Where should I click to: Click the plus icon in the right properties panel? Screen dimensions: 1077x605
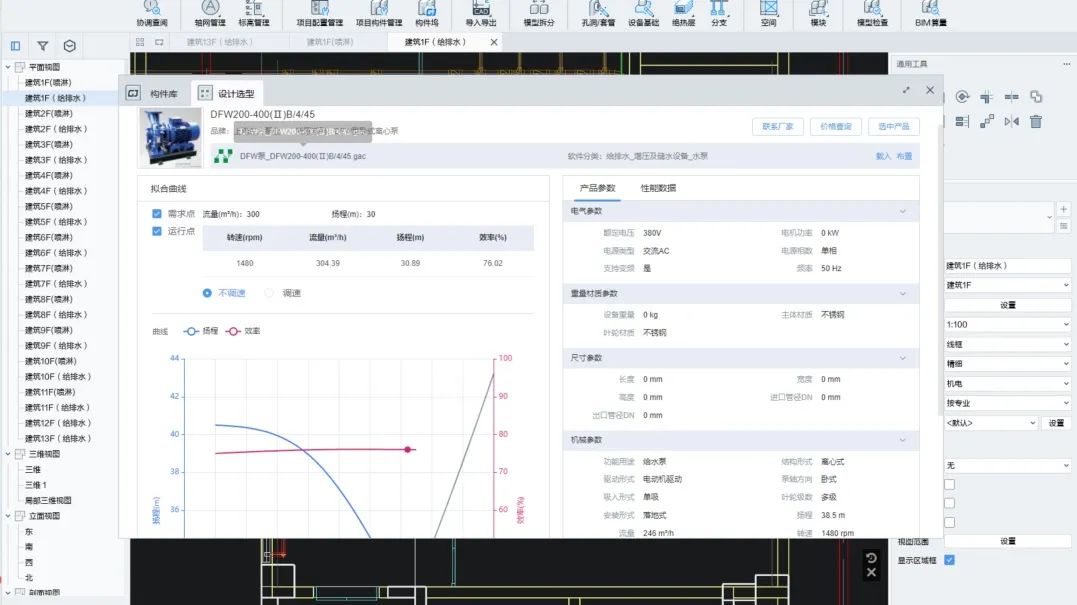(x=1063, y=209)
